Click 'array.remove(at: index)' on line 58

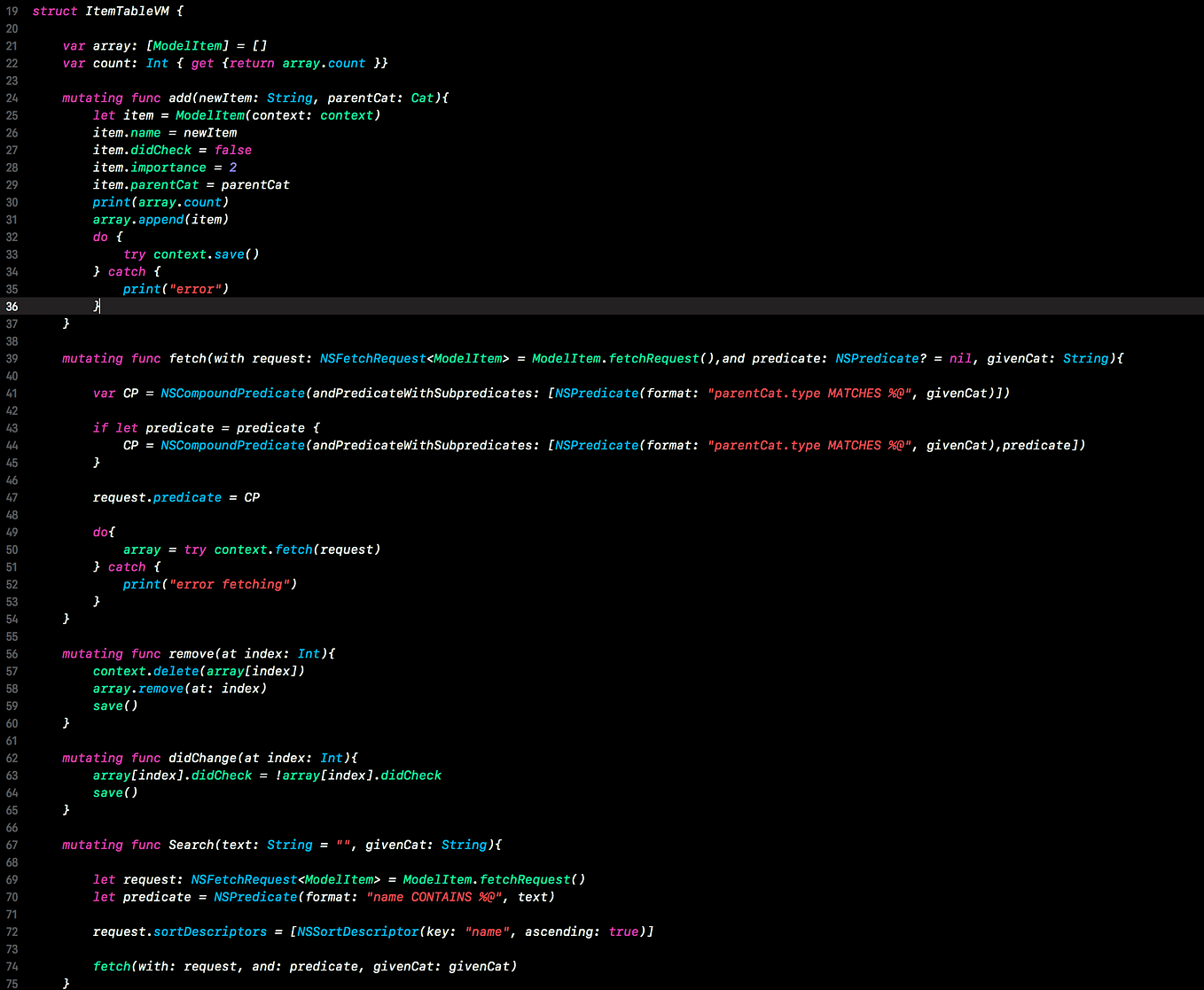(x=180, y=689)
